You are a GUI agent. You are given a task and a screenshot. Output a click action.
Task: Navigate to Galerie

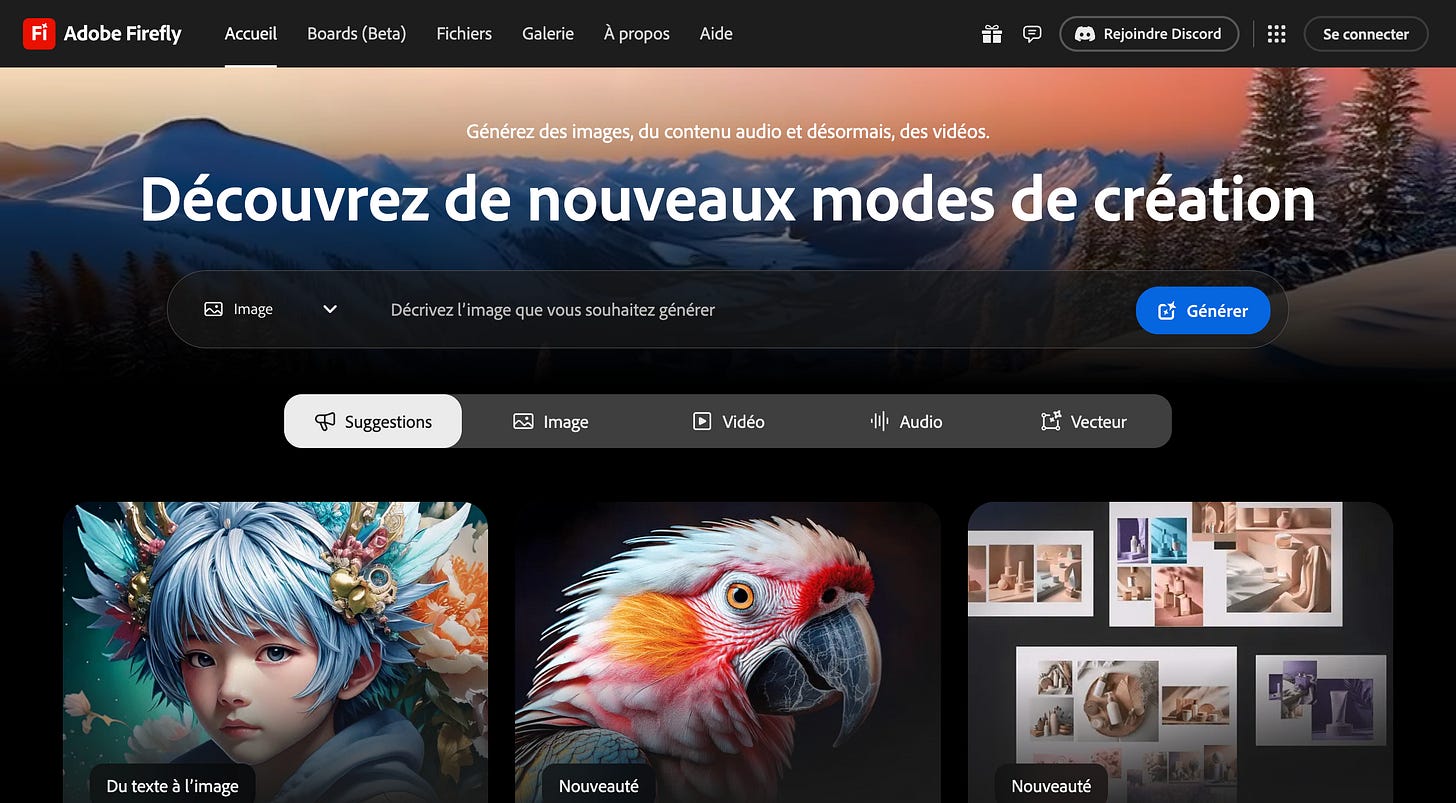click(x=548, y=34)
